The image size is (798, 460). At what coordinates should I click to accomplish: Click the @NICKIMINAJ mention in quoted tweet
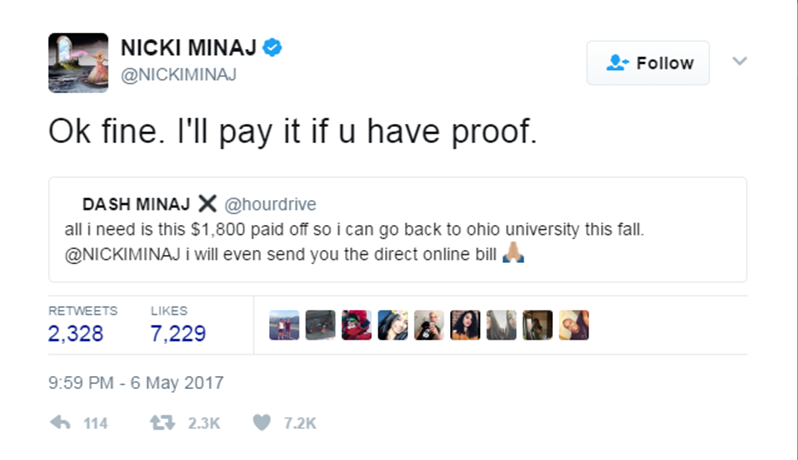pyautogui.click(x=123, y=254)
